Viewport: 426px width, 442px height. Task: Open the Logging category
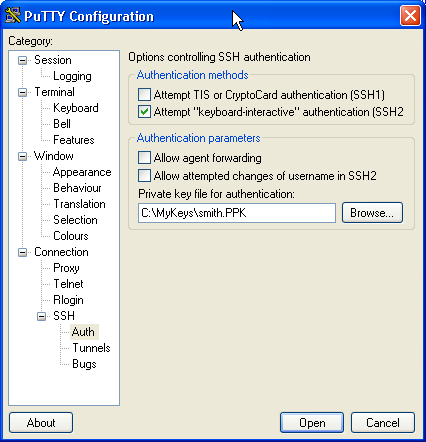(x=72, y=76)
